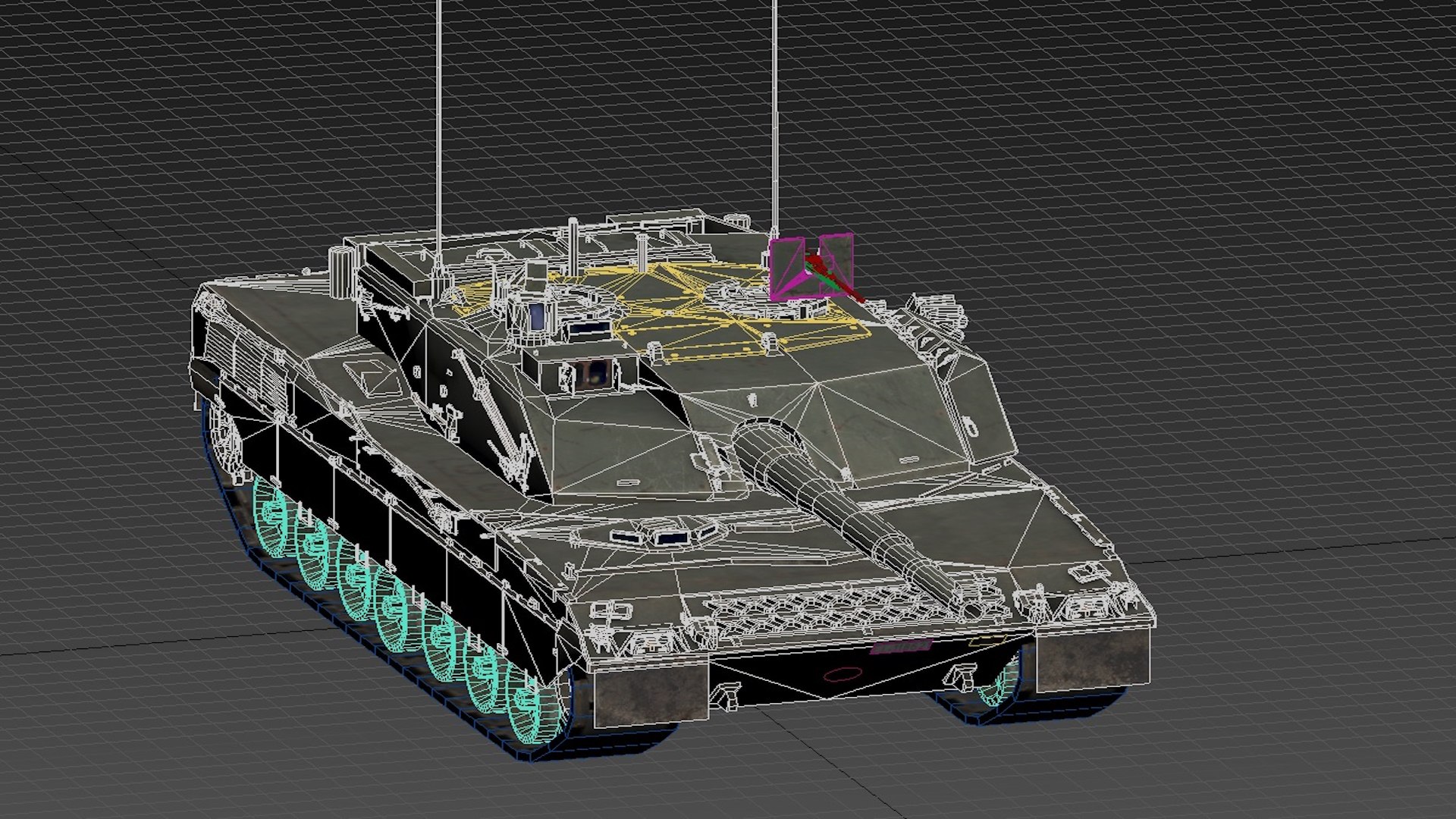Select the left tall antenna mast
This screenshot has height=819, width=1456.
(x=438, y=136)
